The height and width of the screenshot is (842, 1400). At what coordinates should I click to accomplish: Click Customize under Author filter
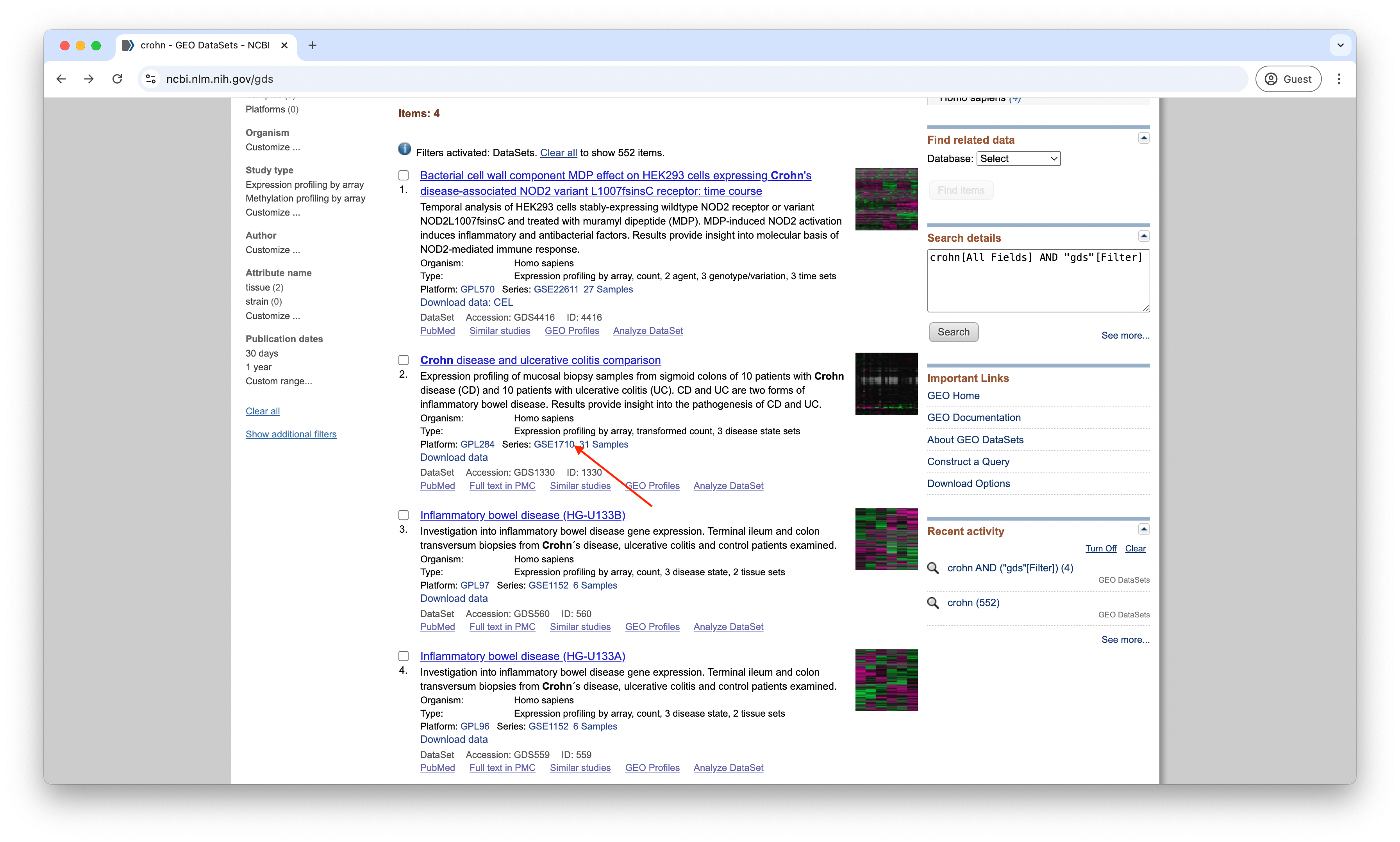[x=273, y=250]
